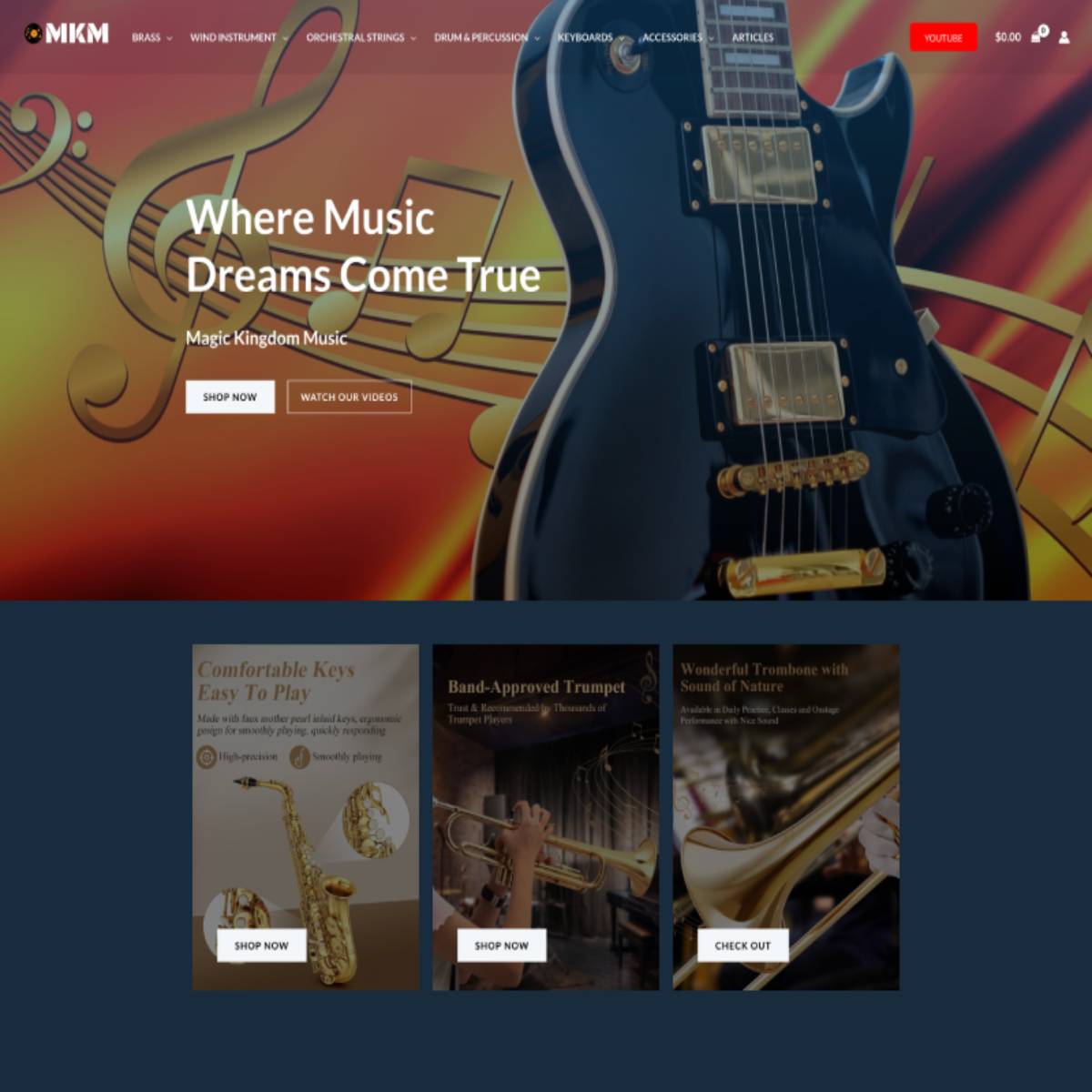Click the Smoothly playing icon on saxophone card
The height and width of the screenshot is (1092, 1092).
pyautogui.click(x=299, y=756)
